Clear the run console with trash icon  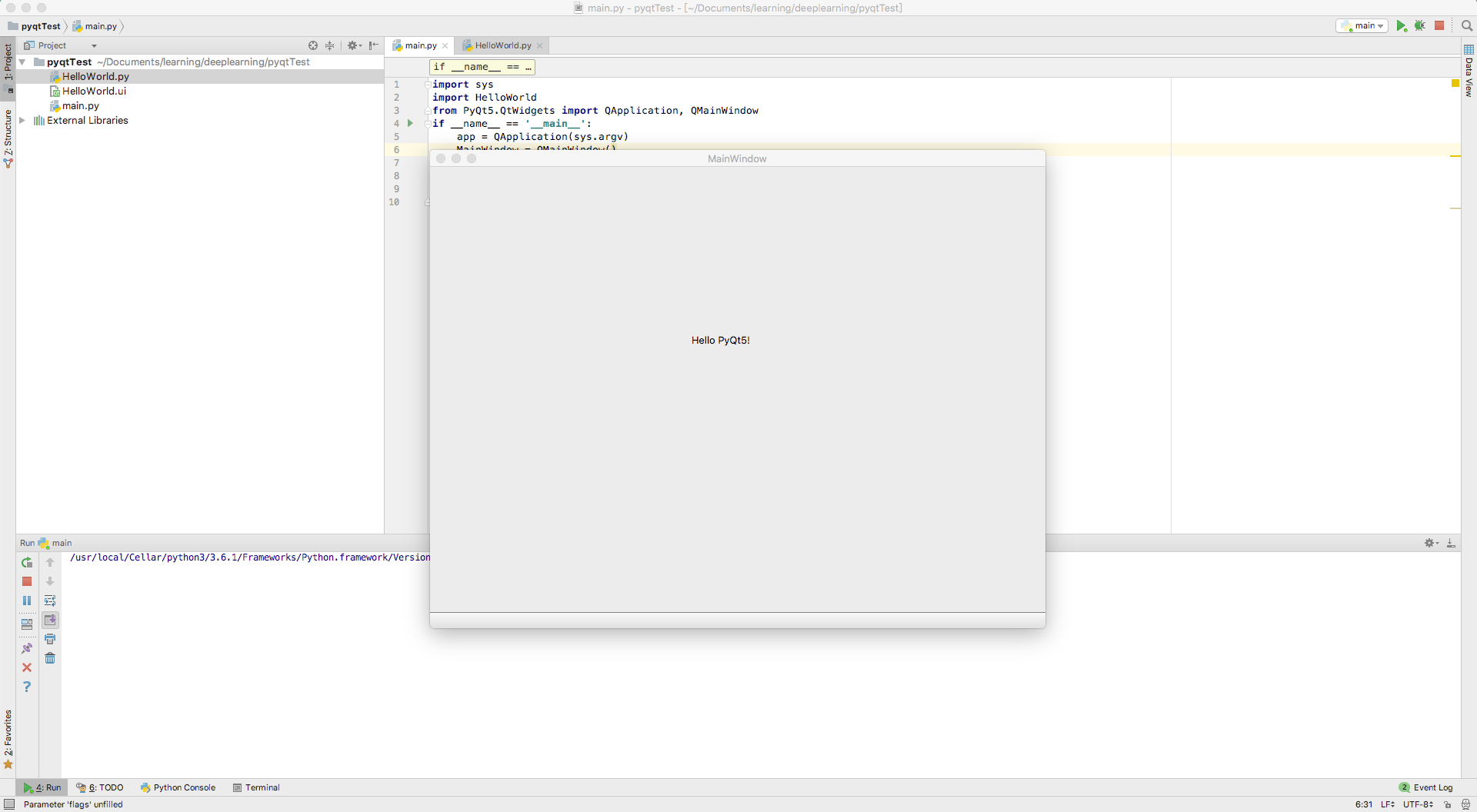(50, 658)
